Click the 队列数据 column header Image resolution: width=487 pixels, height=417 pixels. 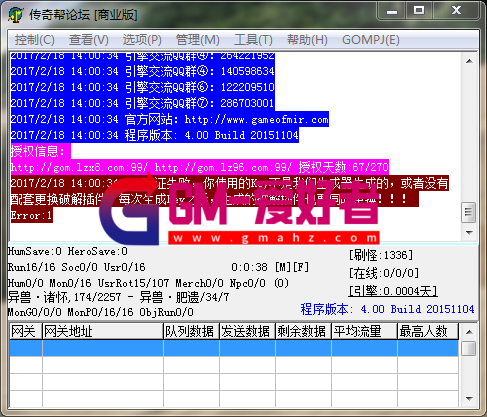tap(191, 331)
